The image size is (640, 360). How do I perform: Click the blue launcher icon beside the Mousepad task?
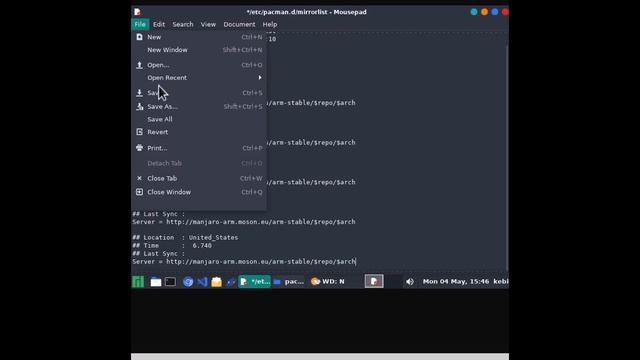(x=231, y=282)
